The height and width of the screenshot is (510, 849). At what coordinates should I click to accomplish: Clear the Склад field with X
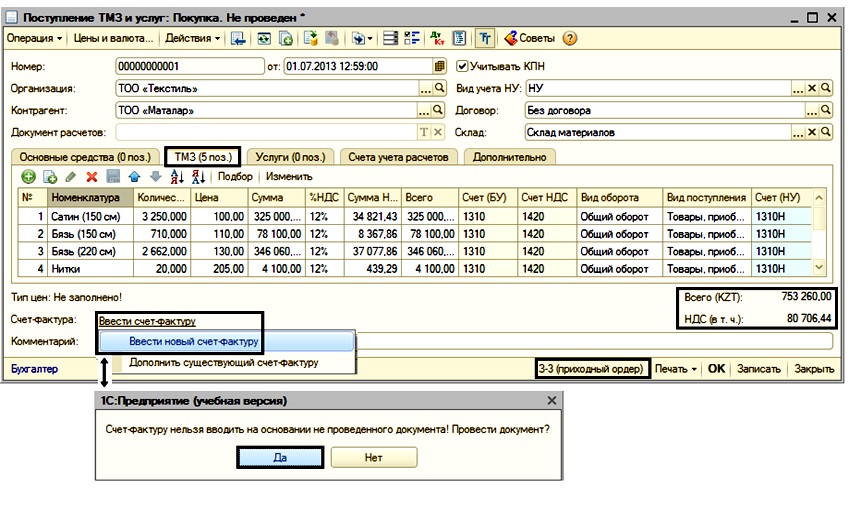click(812, 132)
